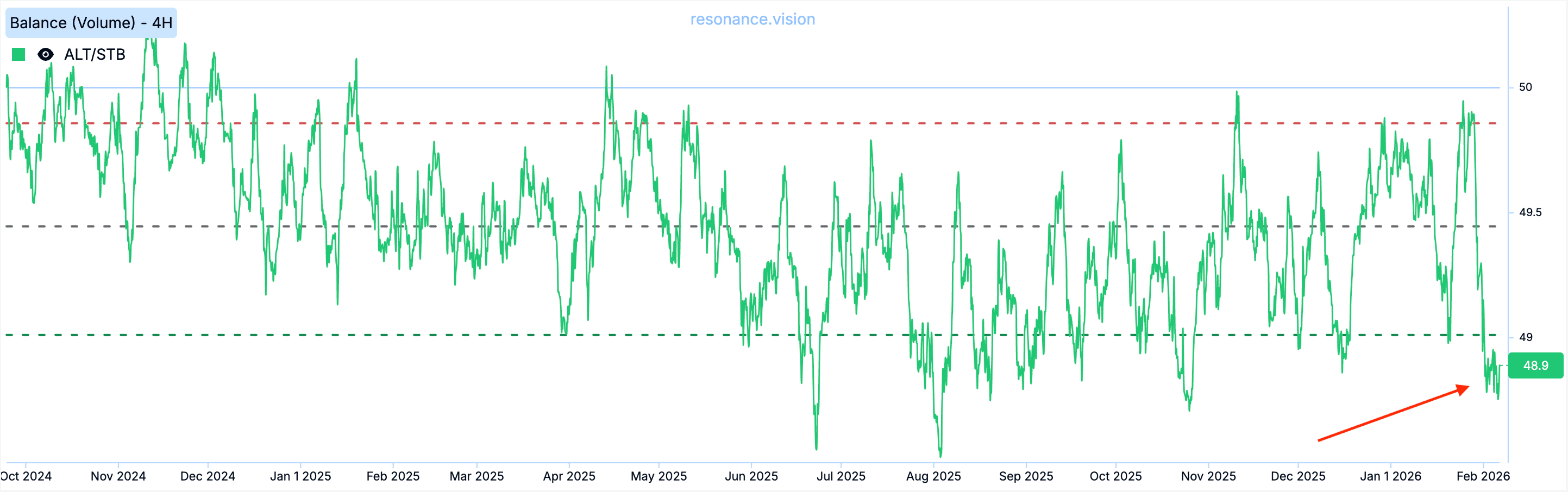This screenshot has height=492, width=1568.
Task: Select the Nov 2025 x-axis label
Action: (1208, 476)
